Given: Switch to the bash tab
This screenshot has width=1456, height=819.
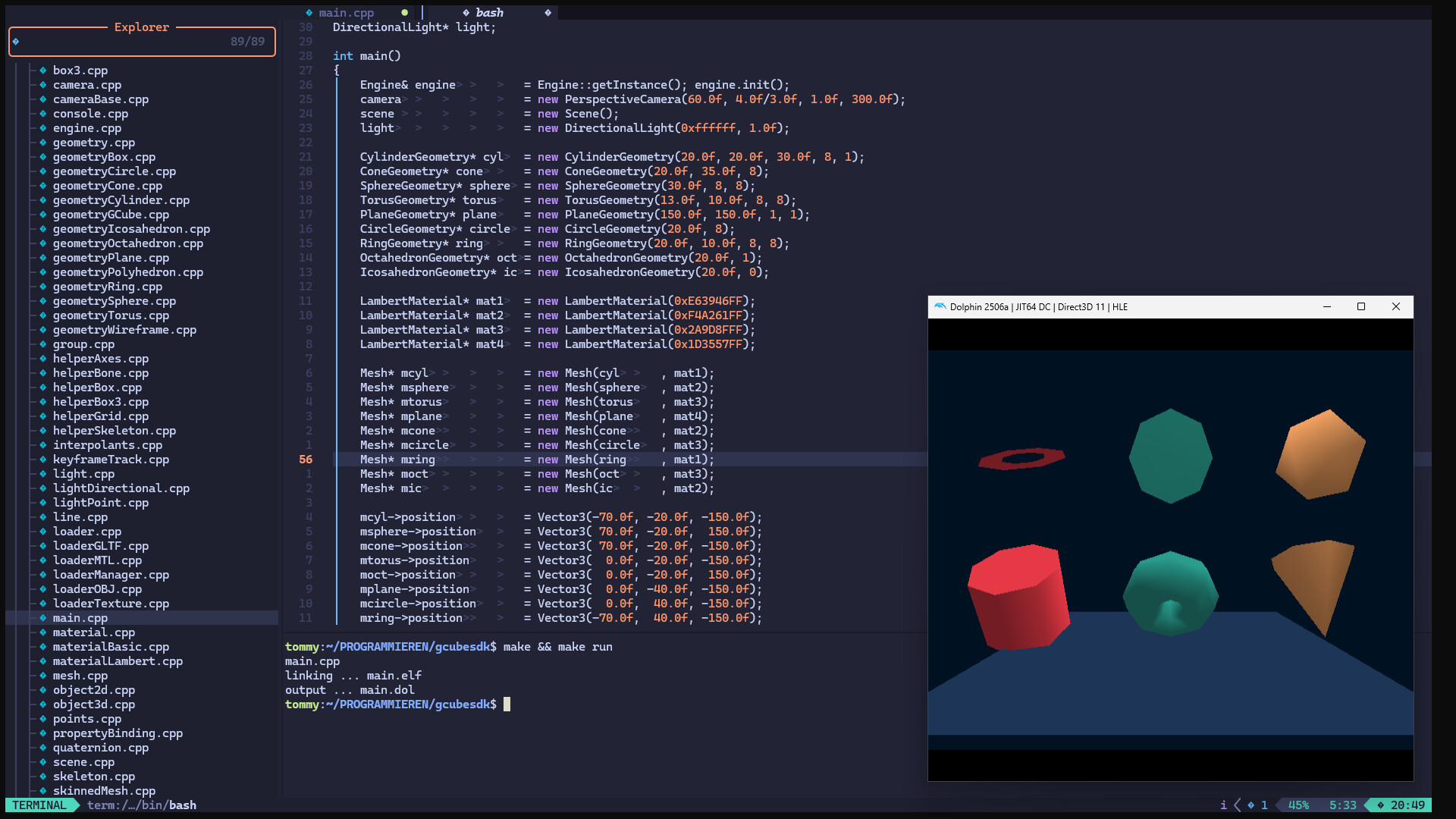Looking at the screenshot, I should (489, 13).
